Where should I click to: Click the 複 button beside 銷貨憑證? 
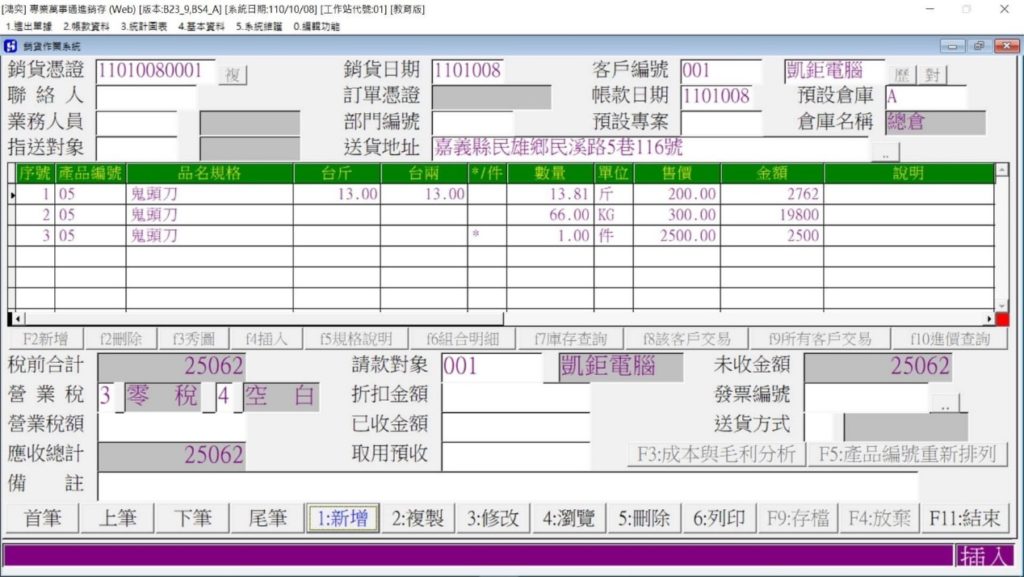coord(232,74)
